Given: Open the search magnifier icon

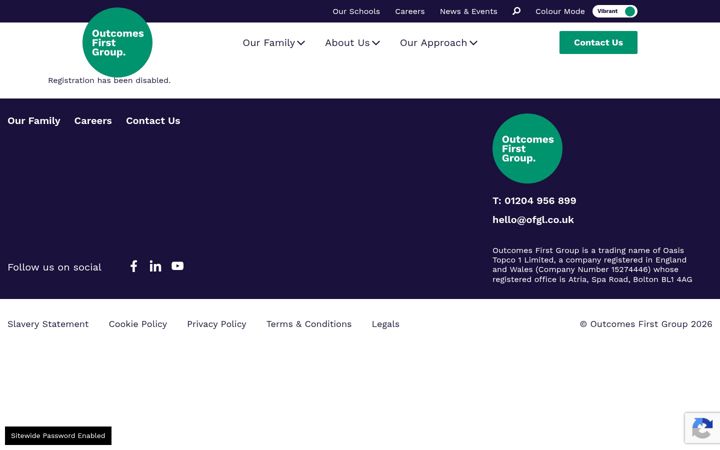Looking at the screenshot, I should pyautogui.click(x=516, y=11).
